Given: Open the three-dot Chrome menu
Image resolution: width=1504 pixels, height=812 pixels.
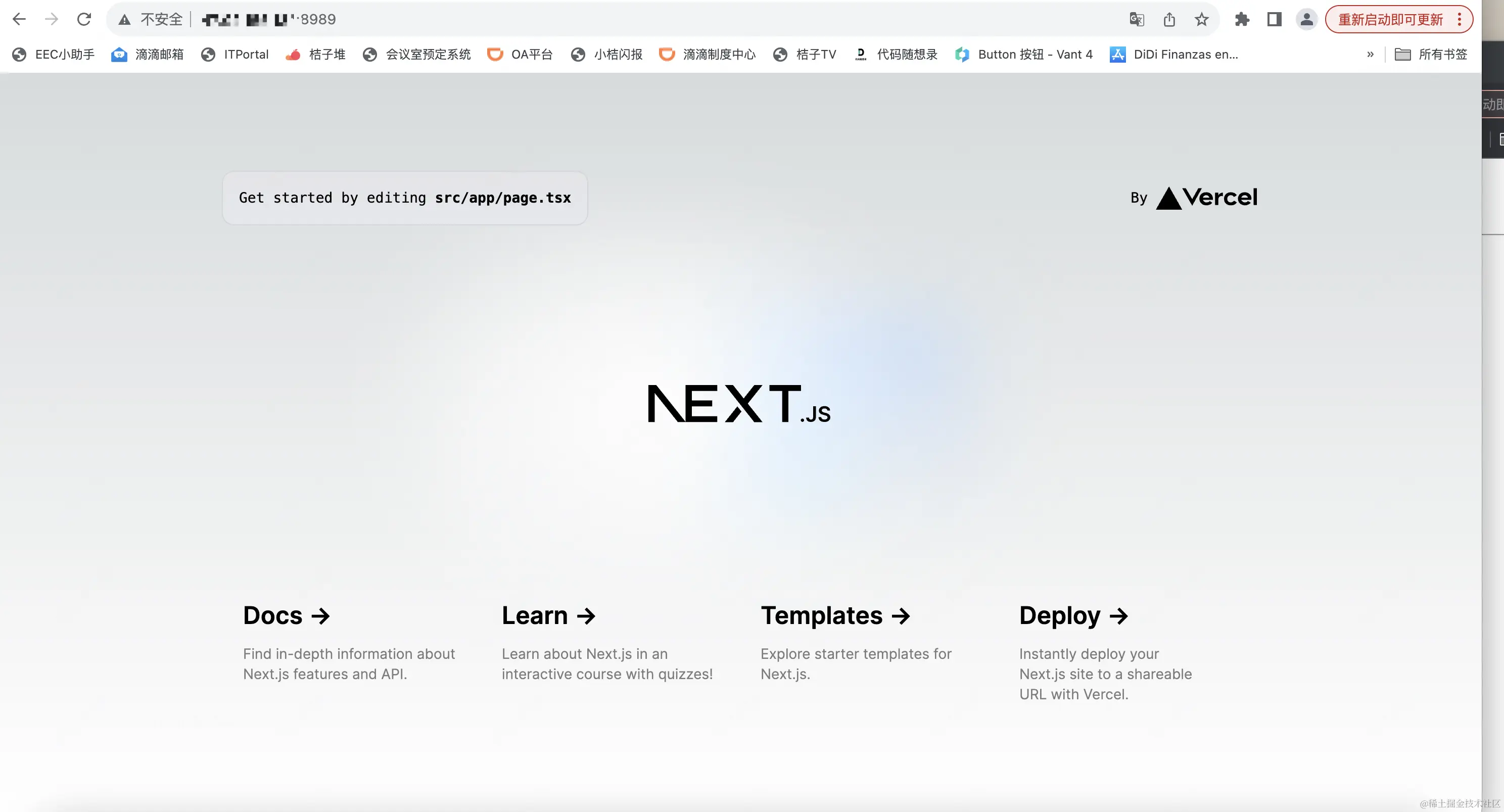Looking at the screenshot, I should [1459, 19].
